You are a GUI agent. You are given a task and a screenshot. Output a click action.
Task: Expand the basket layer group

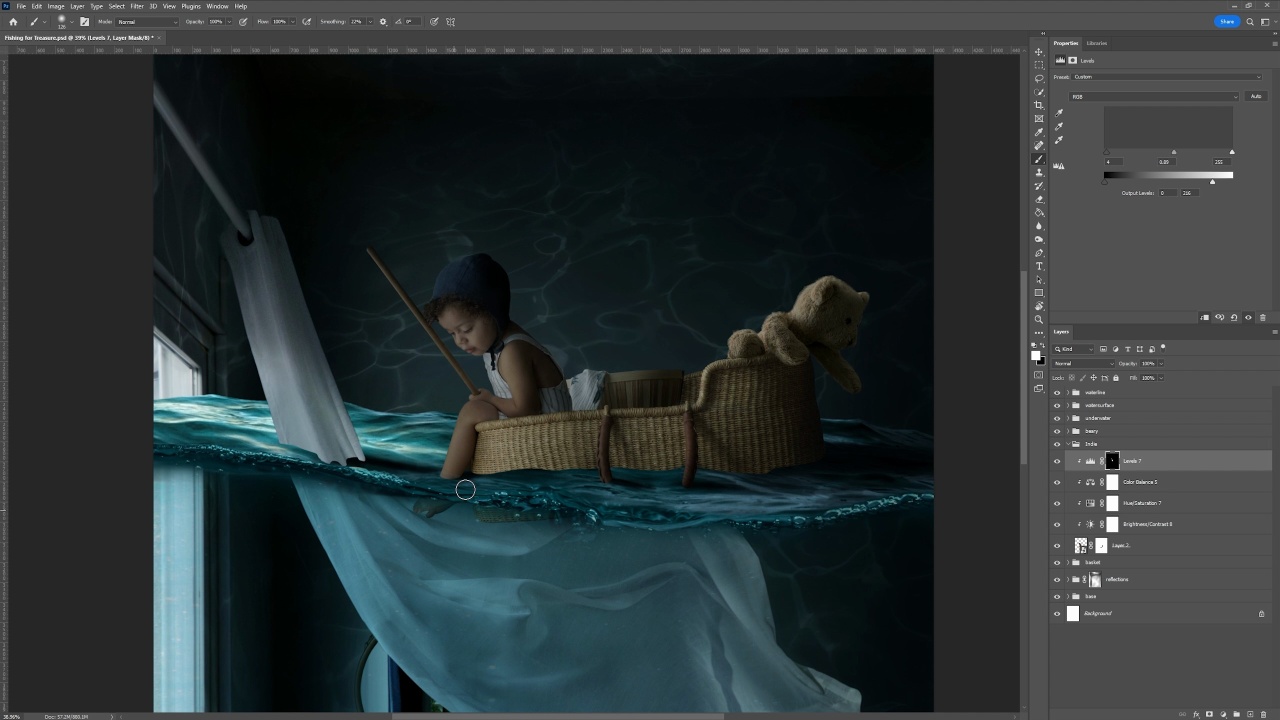pos(1068,562)
